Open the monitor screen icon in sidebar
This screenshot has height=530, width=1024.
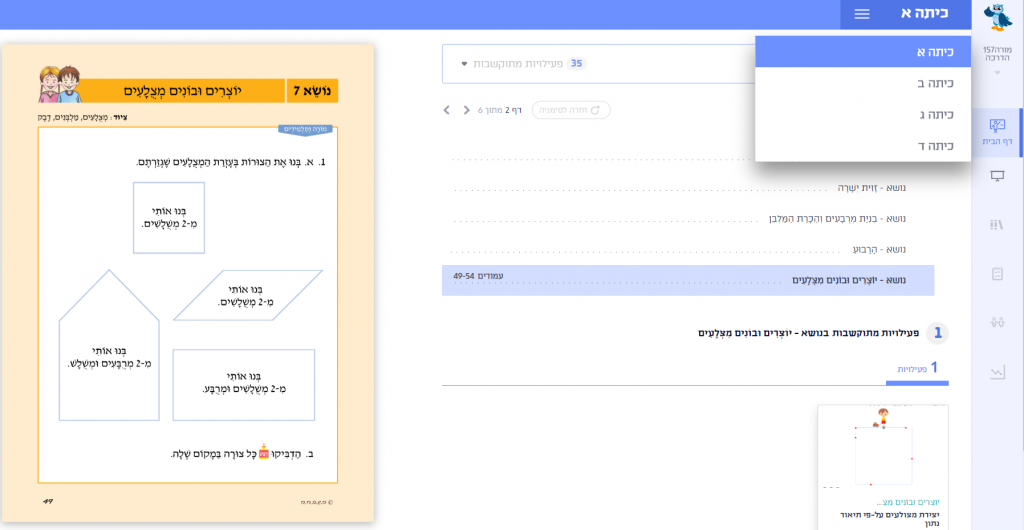click(997, 176)
